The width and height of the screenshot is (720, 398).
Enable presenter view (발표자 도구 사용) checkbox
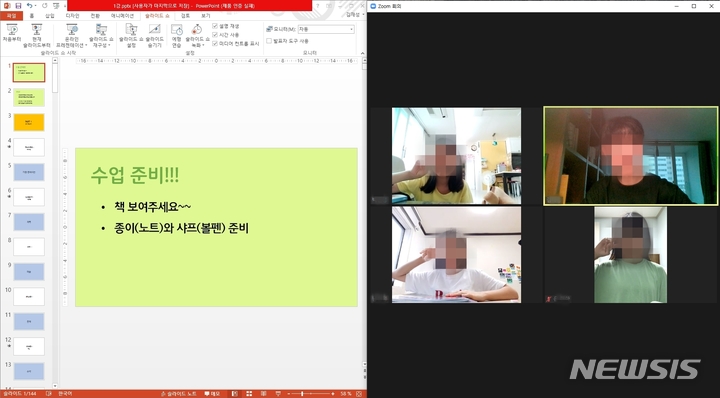(x=269, y=41)
